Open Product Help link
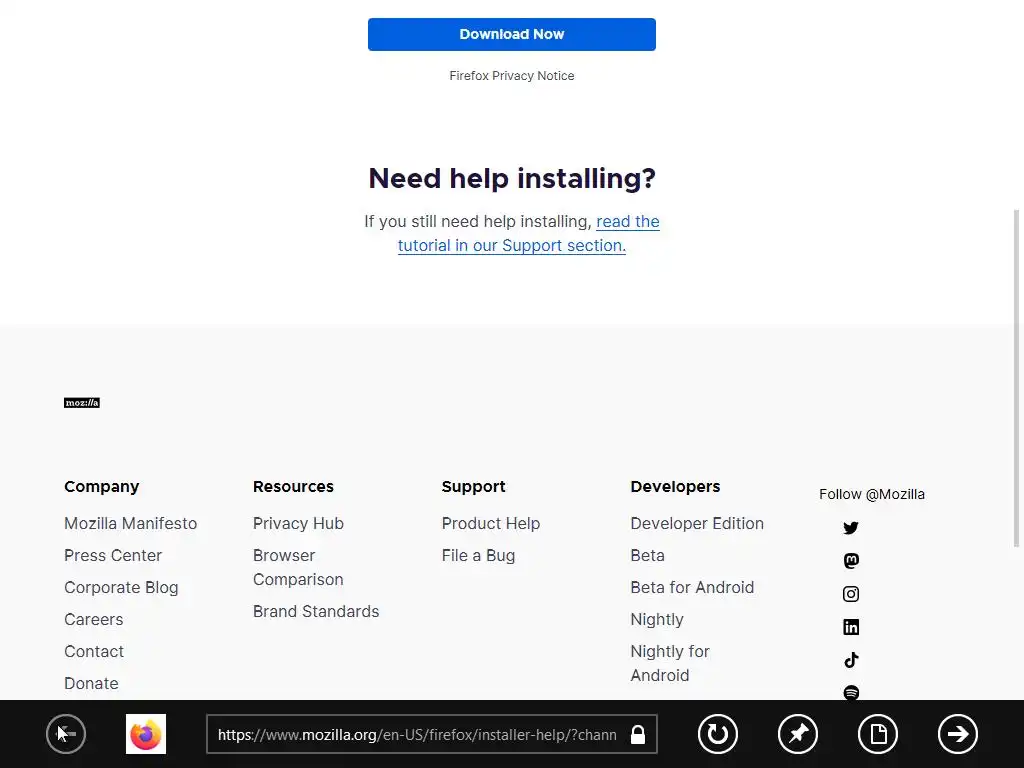 (491, 523)
